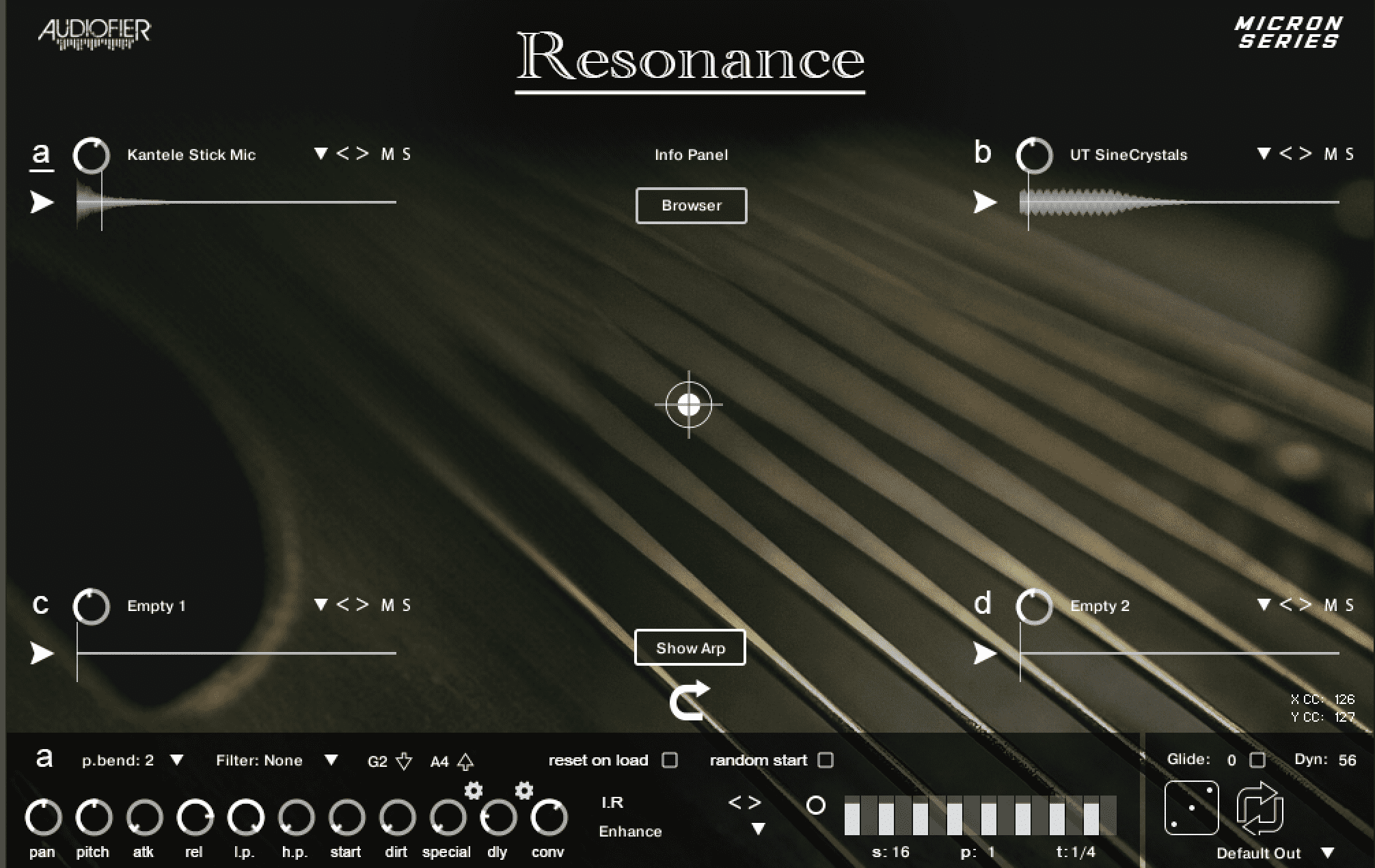Click the Show Arp button
Viewport: 1375px width, 868px height.
[x=690, y=647]
